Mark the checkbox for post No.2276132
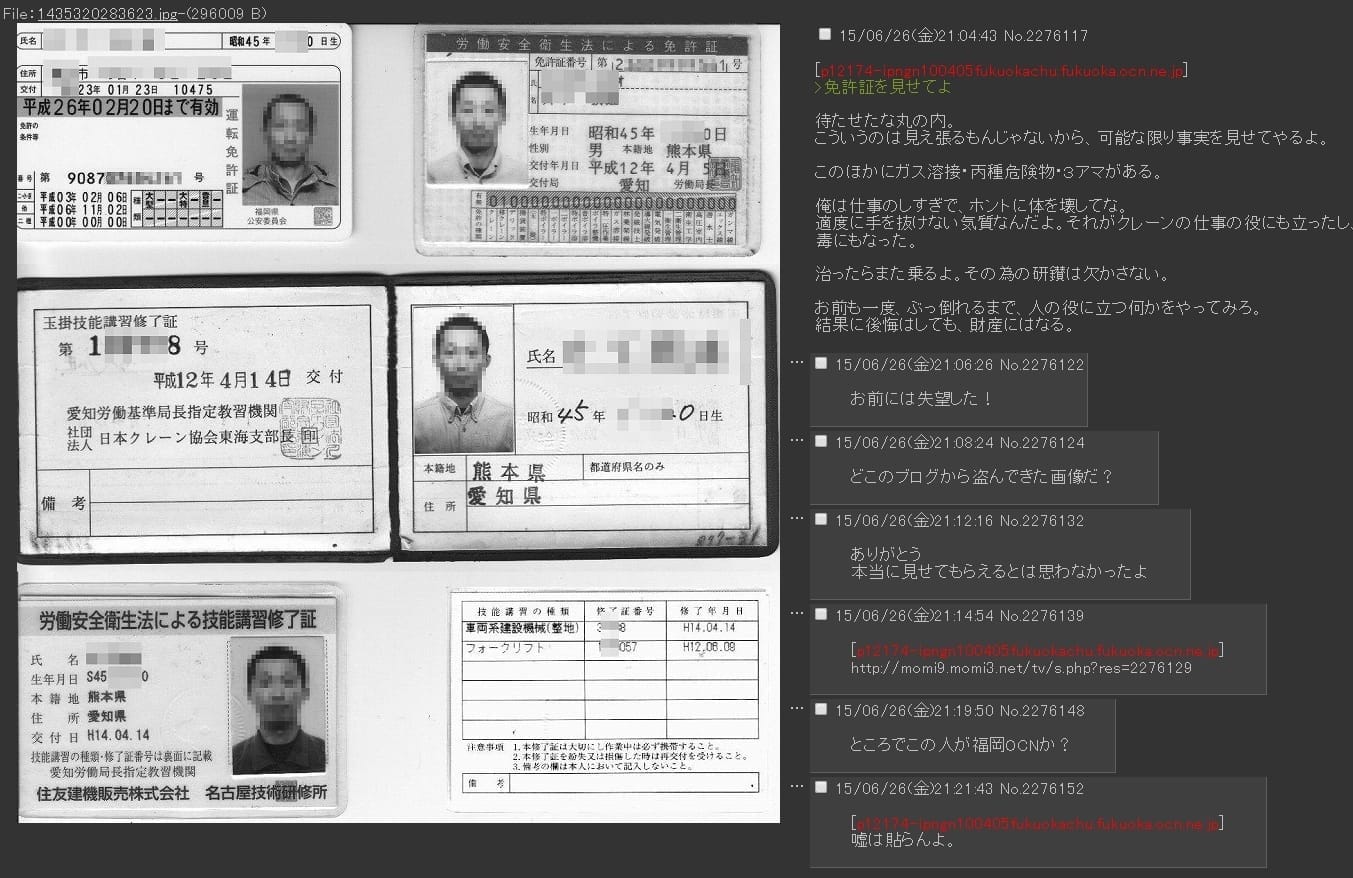 [x=821, y=519]
